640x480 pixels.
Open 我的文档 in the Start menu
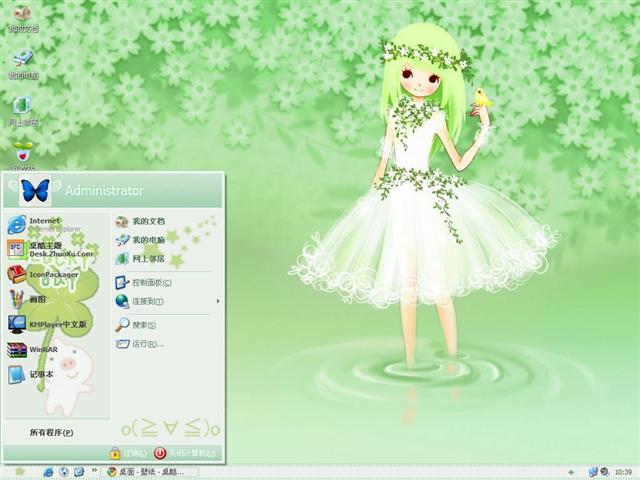pos(147,221)
